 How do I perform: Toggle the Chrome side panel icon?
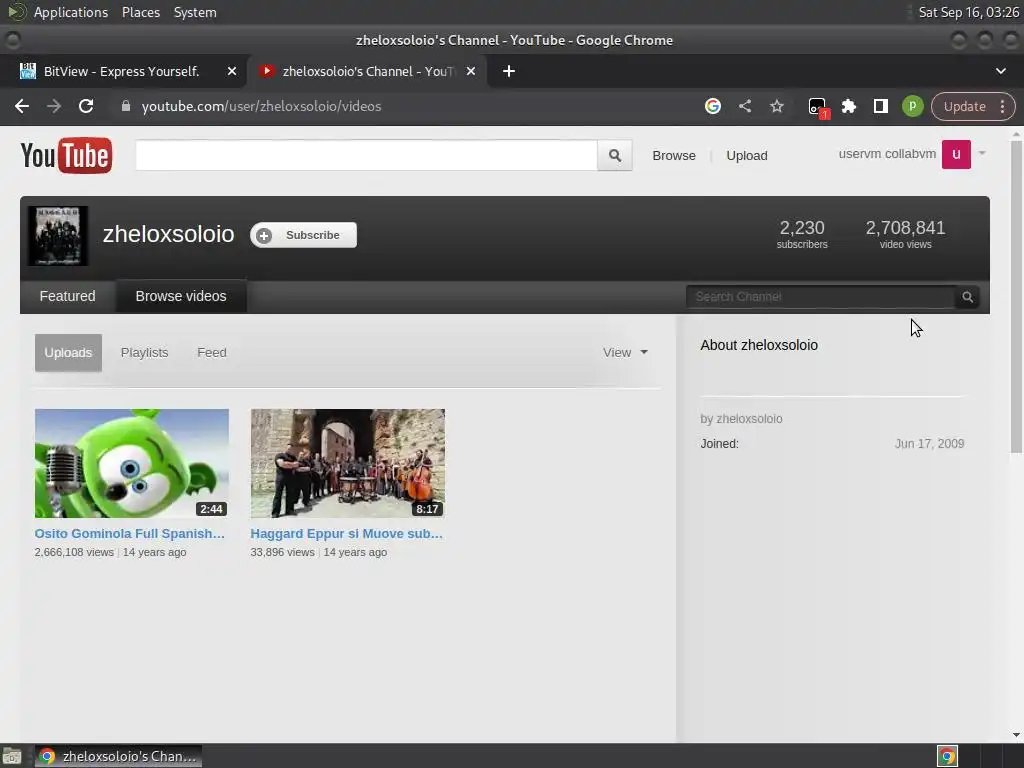[881, 106]
